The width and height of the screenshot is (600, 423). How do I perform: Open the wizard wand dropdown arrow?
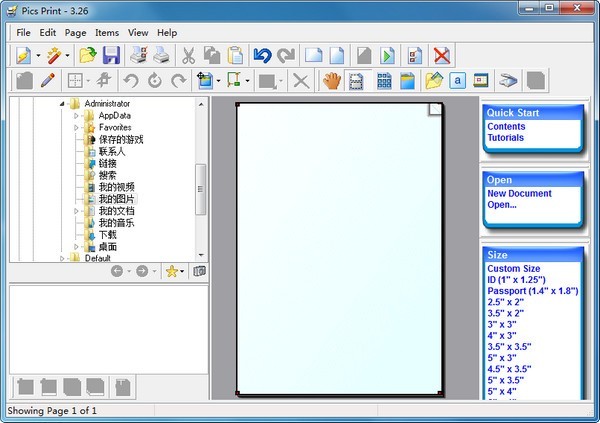click(x=67, y=56)
